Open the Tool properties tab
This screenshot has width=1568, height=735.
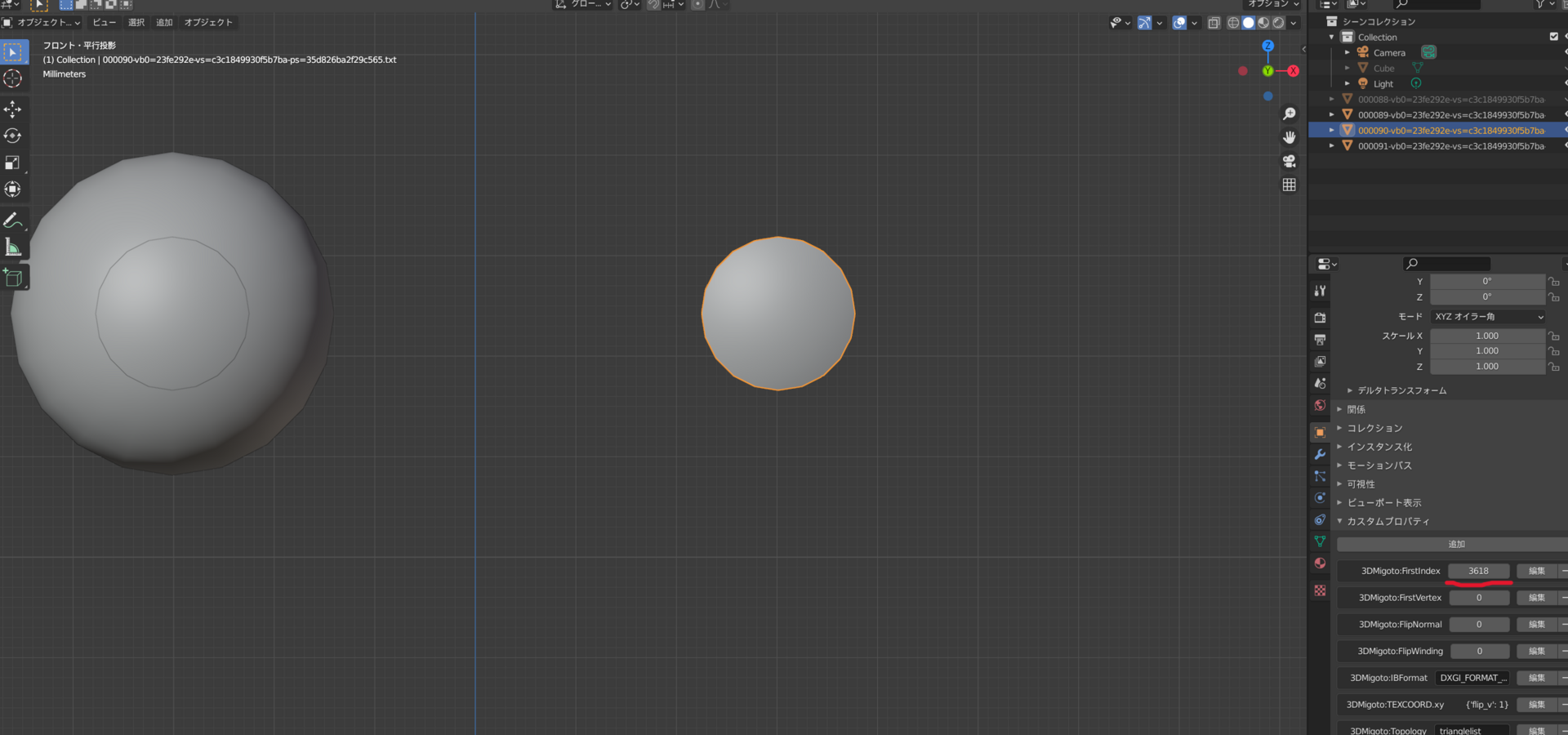pos(1320,291)
